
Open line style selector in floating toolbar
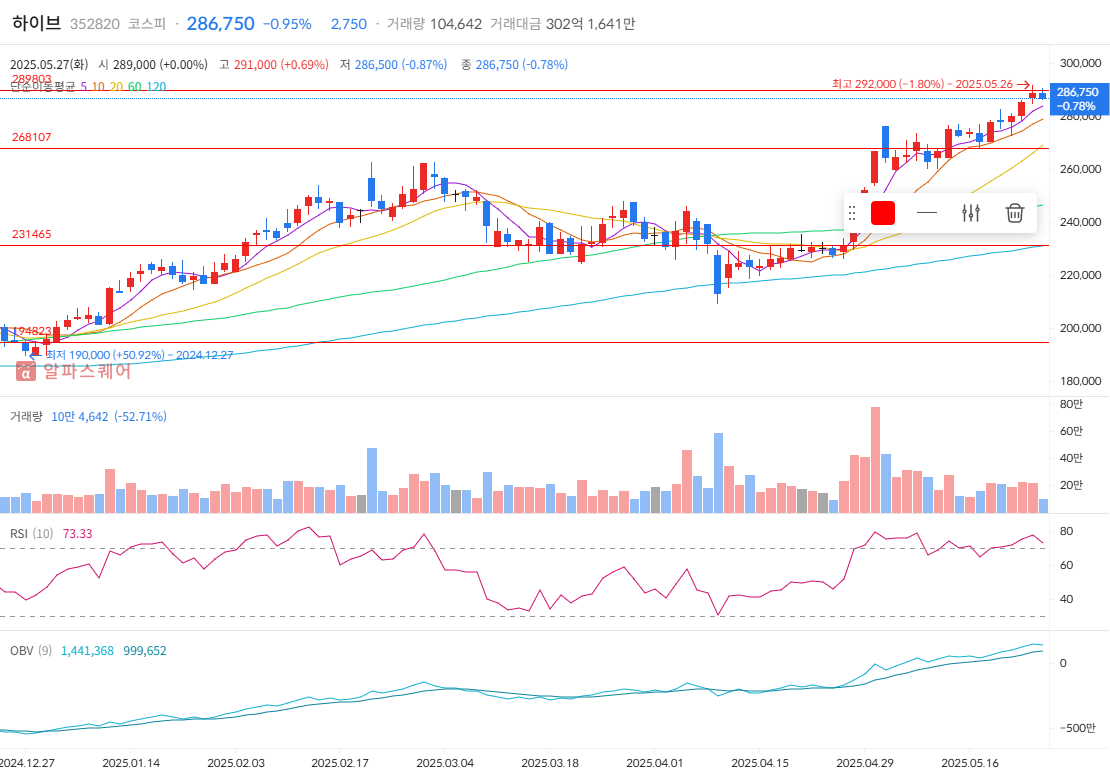tap(927, 213)
